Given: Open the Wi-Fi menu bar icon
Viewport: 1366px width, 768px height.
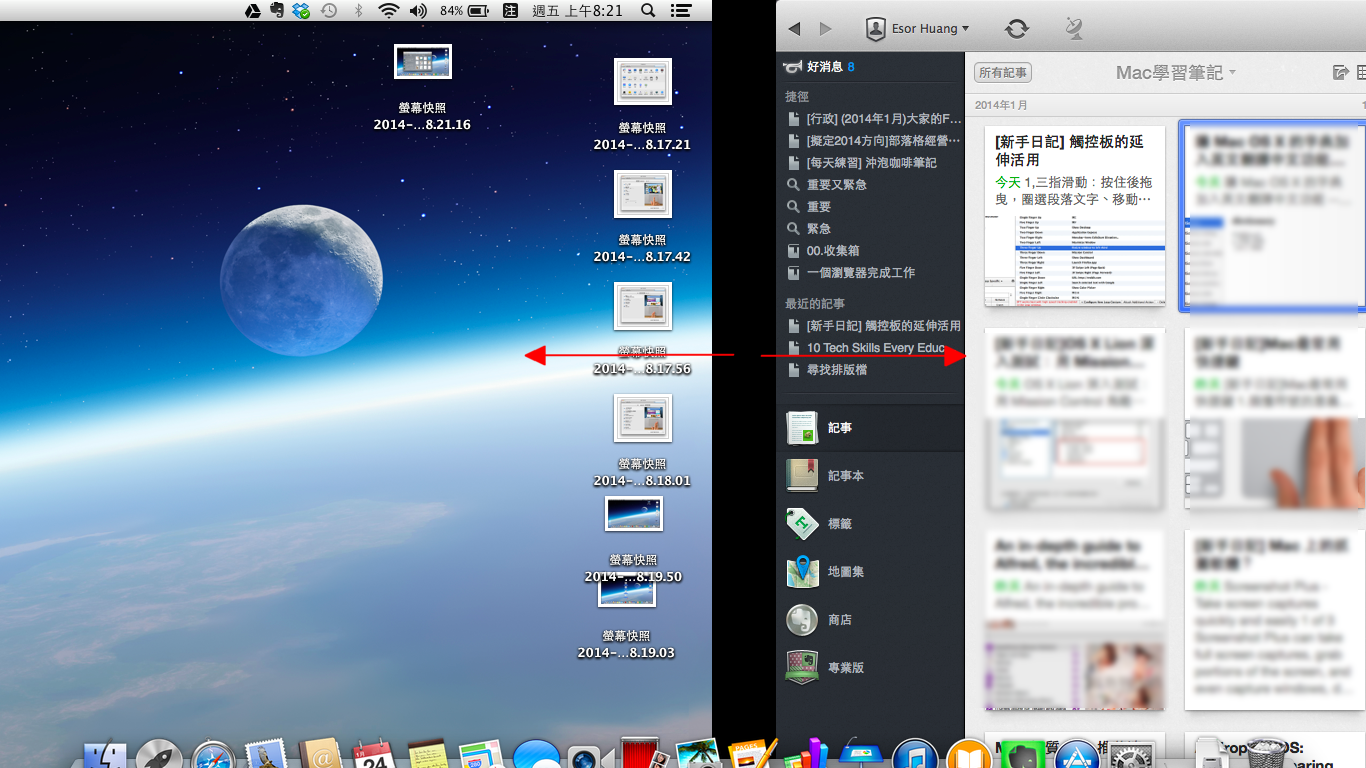Looking at the screenshot, I should 388,11.
